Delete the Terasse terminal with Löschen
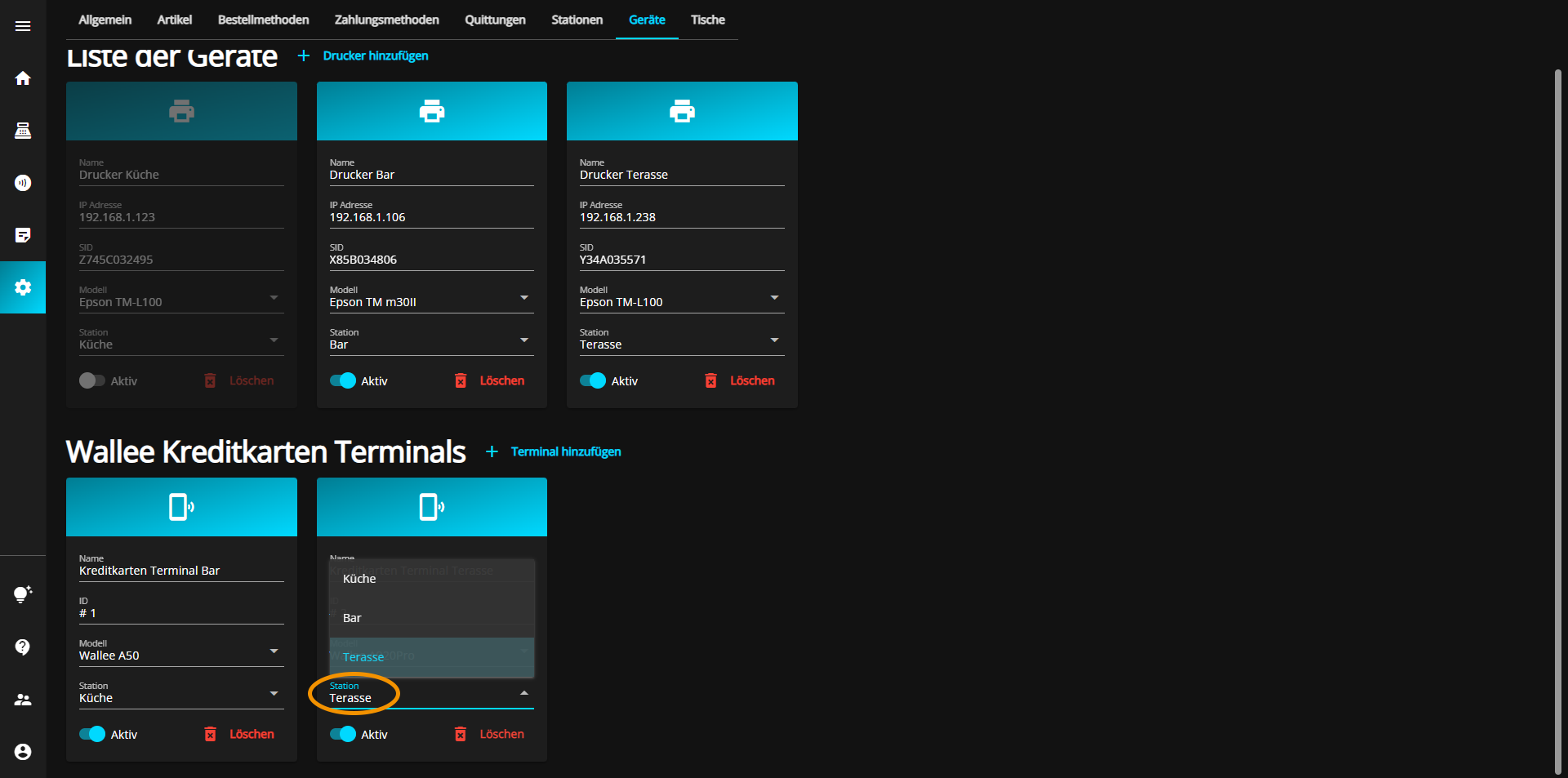This screenshot has width=1568, height=778. (x=490, y=734)
